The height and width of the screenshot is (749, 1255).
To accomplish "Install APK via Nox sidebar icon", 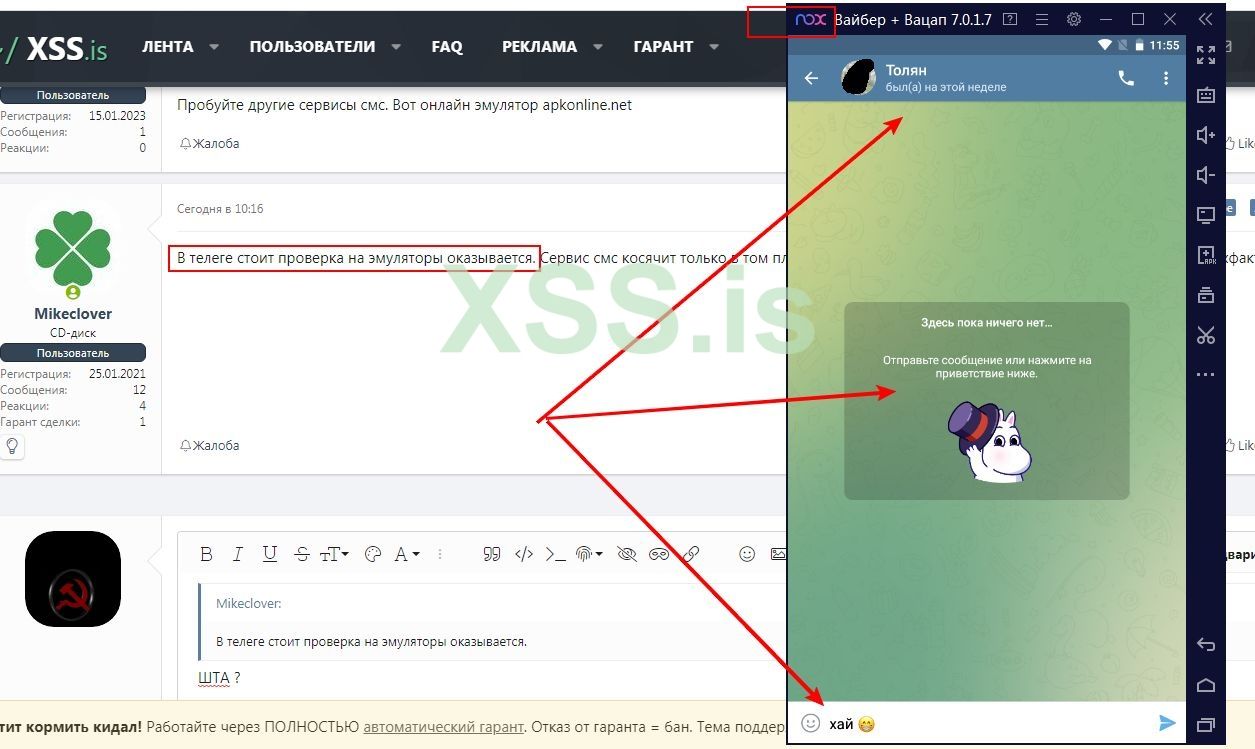I will 1206,255.
